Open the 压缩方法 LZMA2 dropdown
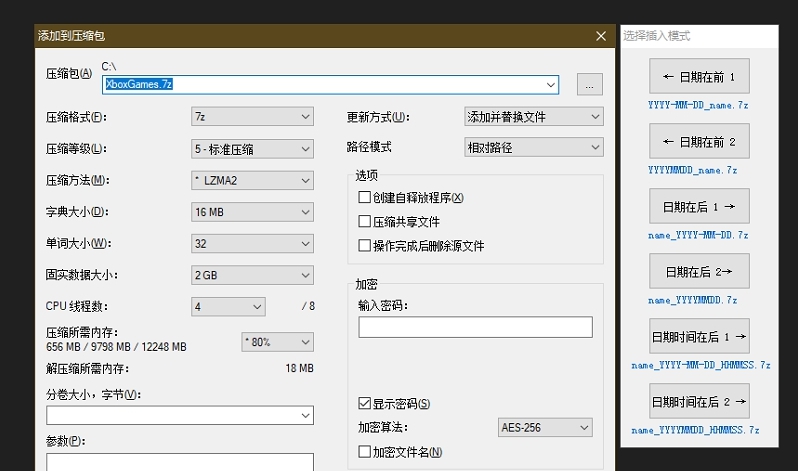 [252, 180]
